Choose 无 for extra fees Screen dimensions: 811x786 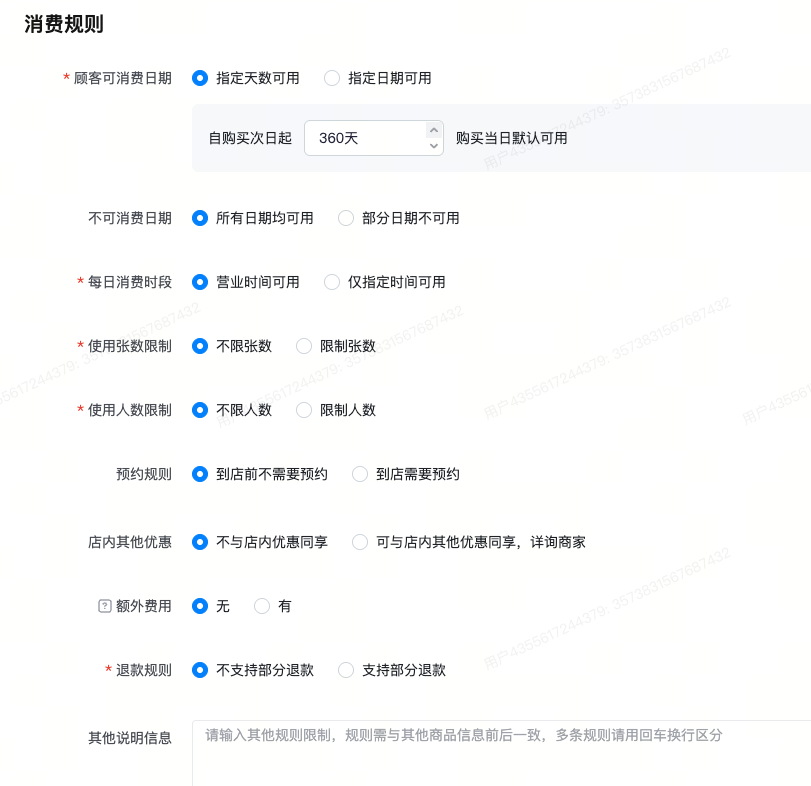tap(200, 606)
